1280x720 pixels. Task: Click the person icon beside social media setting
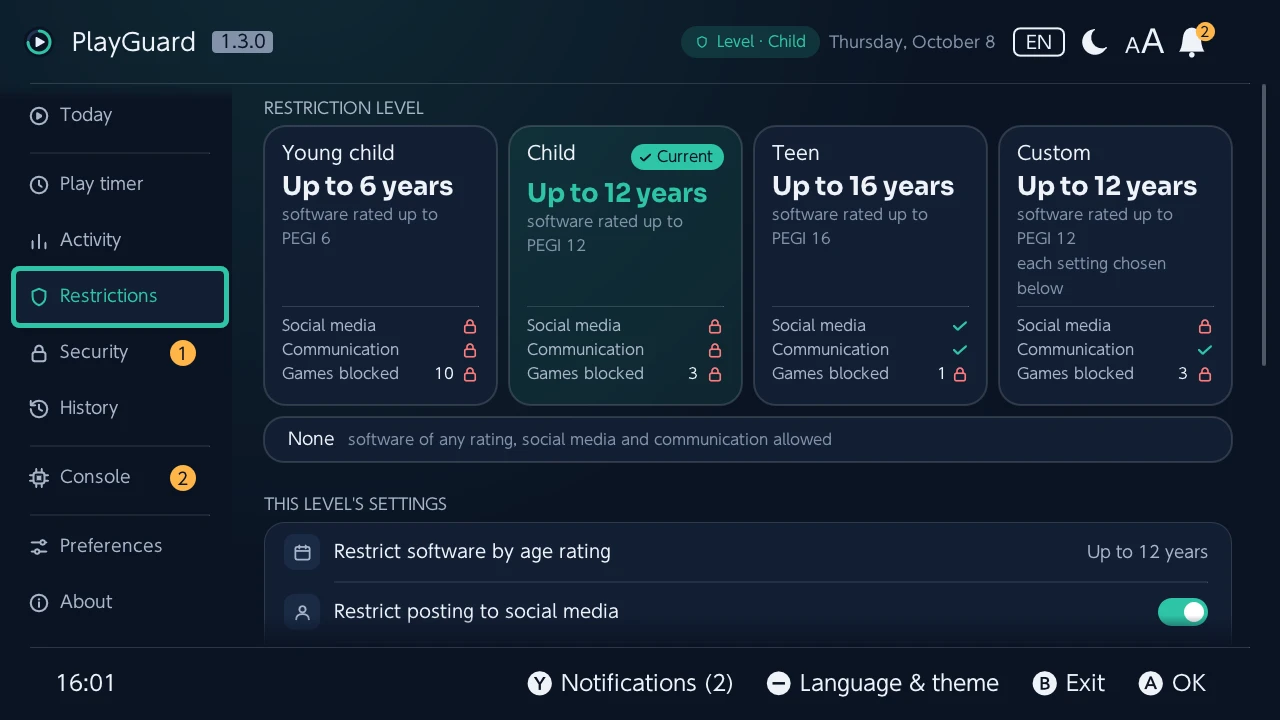point(302,612)
